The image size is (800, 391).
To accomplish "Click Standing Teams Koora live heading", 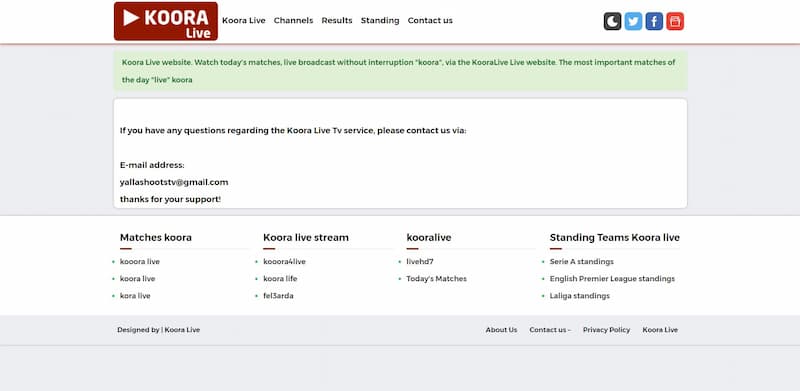I will [614, 237].
